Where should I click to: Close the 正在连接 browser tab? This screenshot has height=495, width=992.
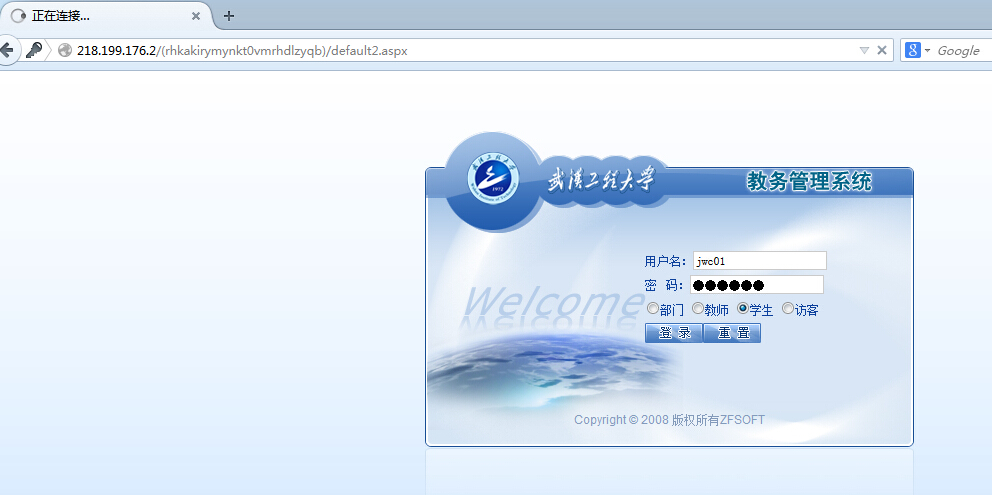[x=196, y=16]
